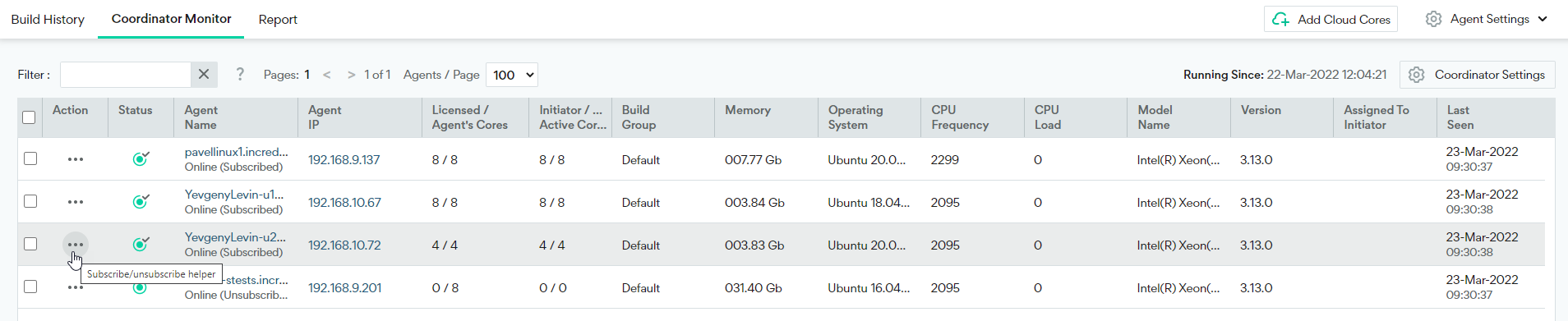This screenshot has width=1568, height=321.
Task: Focus the Filter text field
Action: click(126, 75)
